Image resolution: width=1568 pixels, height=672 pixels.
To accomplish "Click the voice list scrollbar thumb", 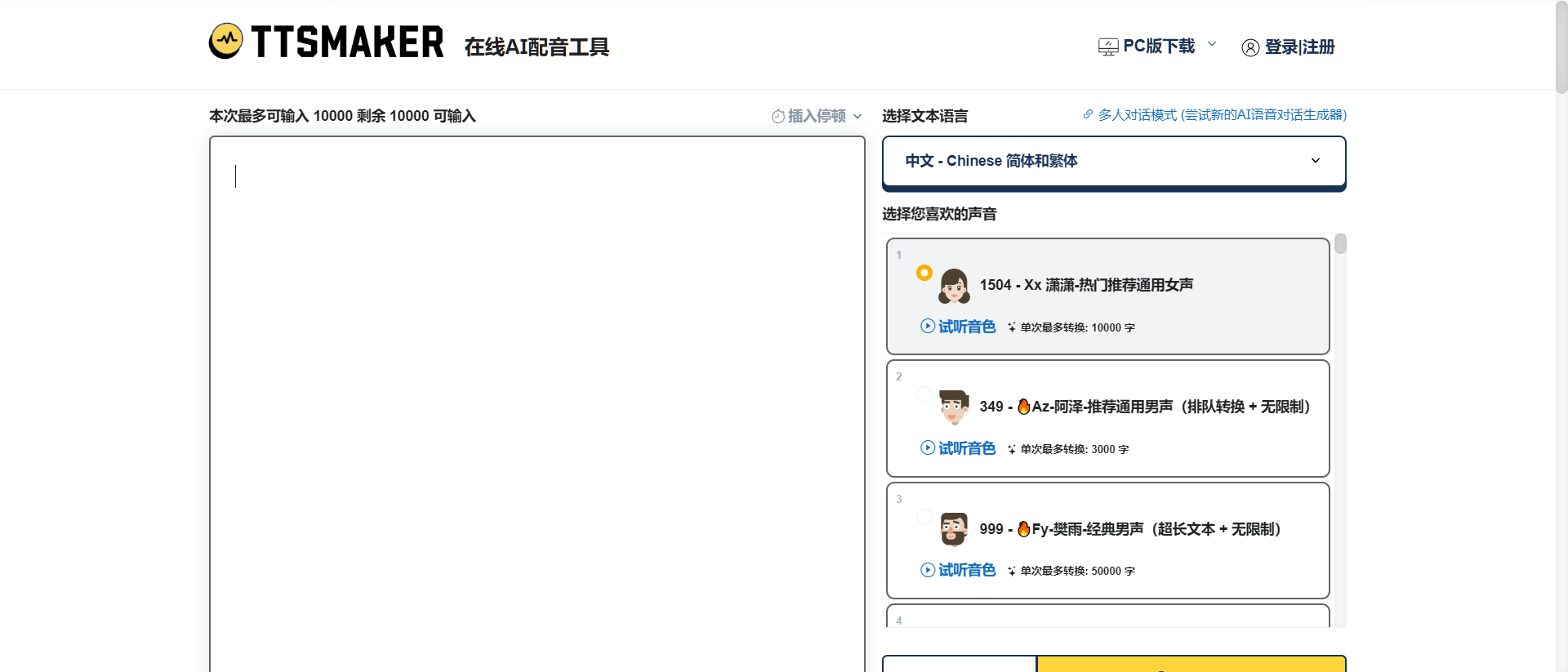I will click(x=1340, y=244).
